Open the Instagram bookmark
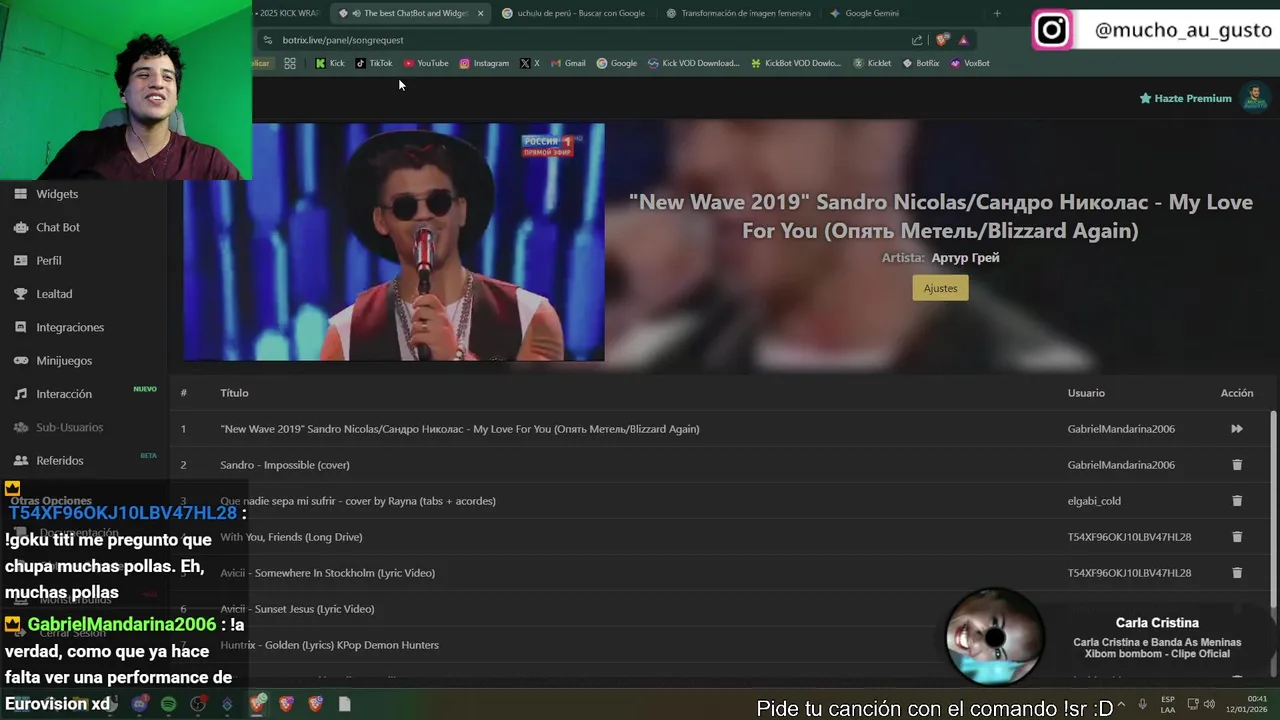 (x=484, y=63)
